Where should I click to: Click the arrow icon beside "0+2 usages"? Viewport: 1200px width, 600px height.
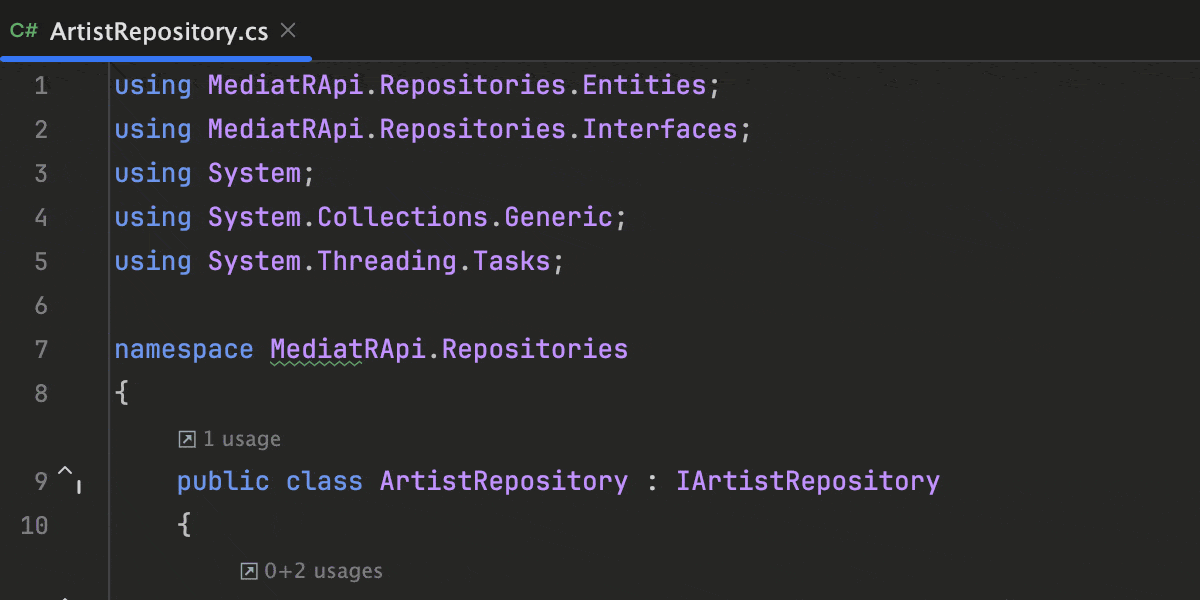(249, 571)
